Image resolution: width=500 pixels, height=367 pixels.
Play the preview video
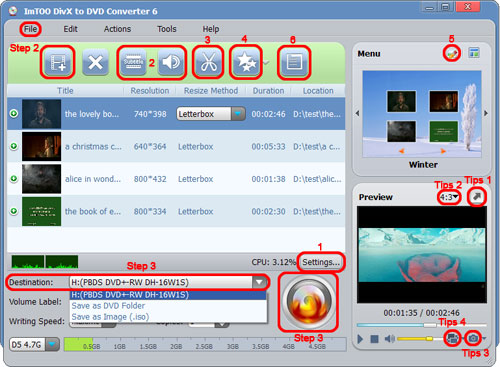pos(360,339)
